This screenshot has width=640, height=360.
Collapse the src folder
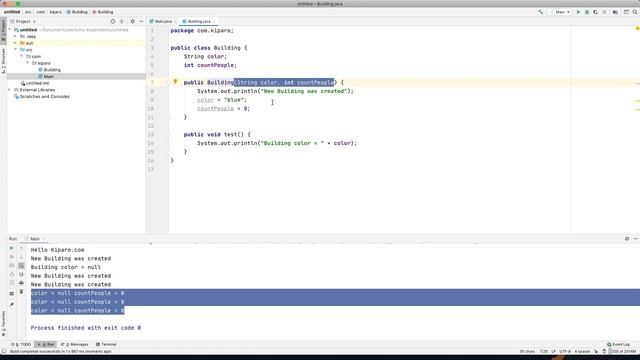coord(16,49)
